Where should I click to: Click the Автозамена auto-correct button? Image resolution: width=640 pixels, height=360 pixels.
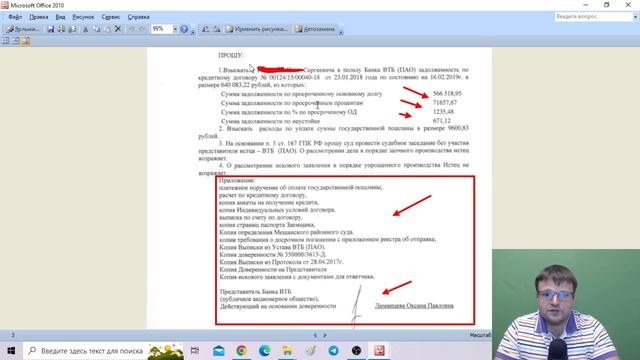click(x=315, y=29)
